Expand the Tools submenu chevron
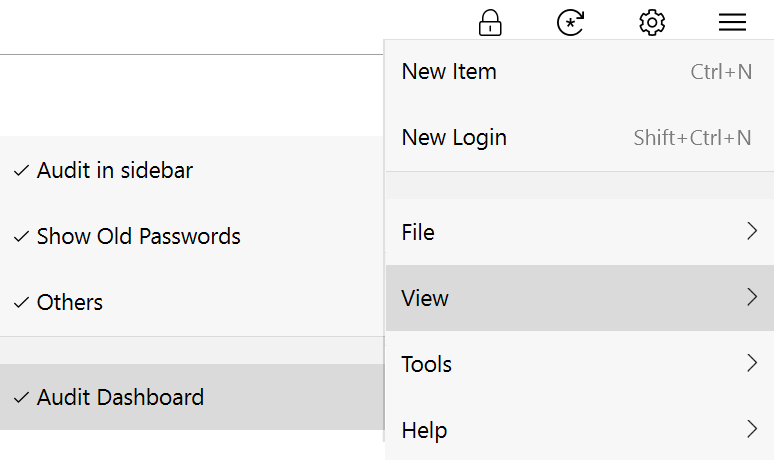 click(752, 363)
